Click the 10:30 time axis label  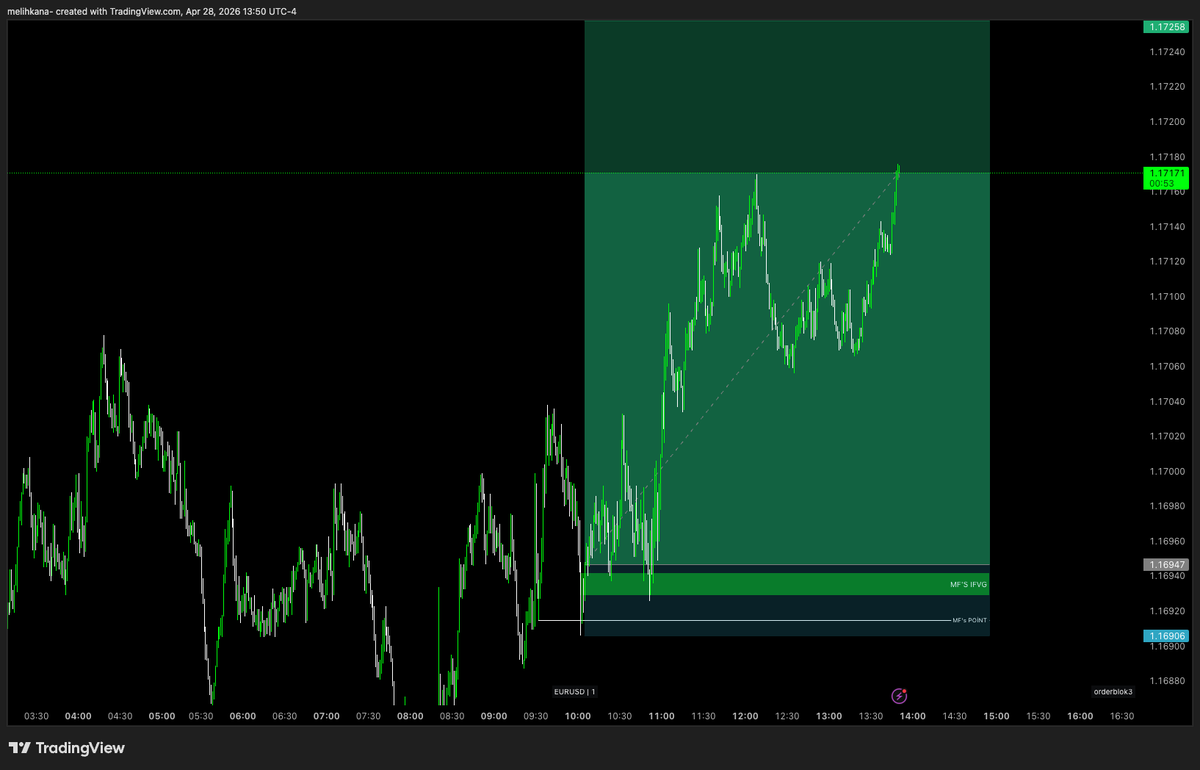click(619, 716)
